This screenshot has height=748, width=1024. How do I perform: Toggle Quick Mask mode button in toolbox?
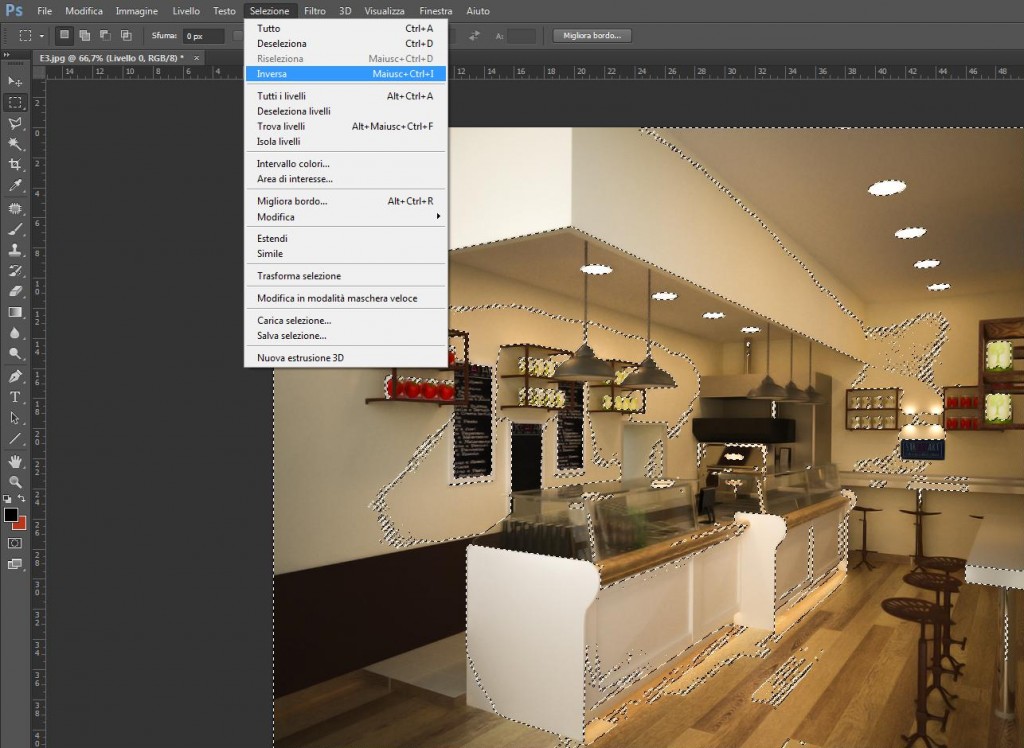[15, 544]
